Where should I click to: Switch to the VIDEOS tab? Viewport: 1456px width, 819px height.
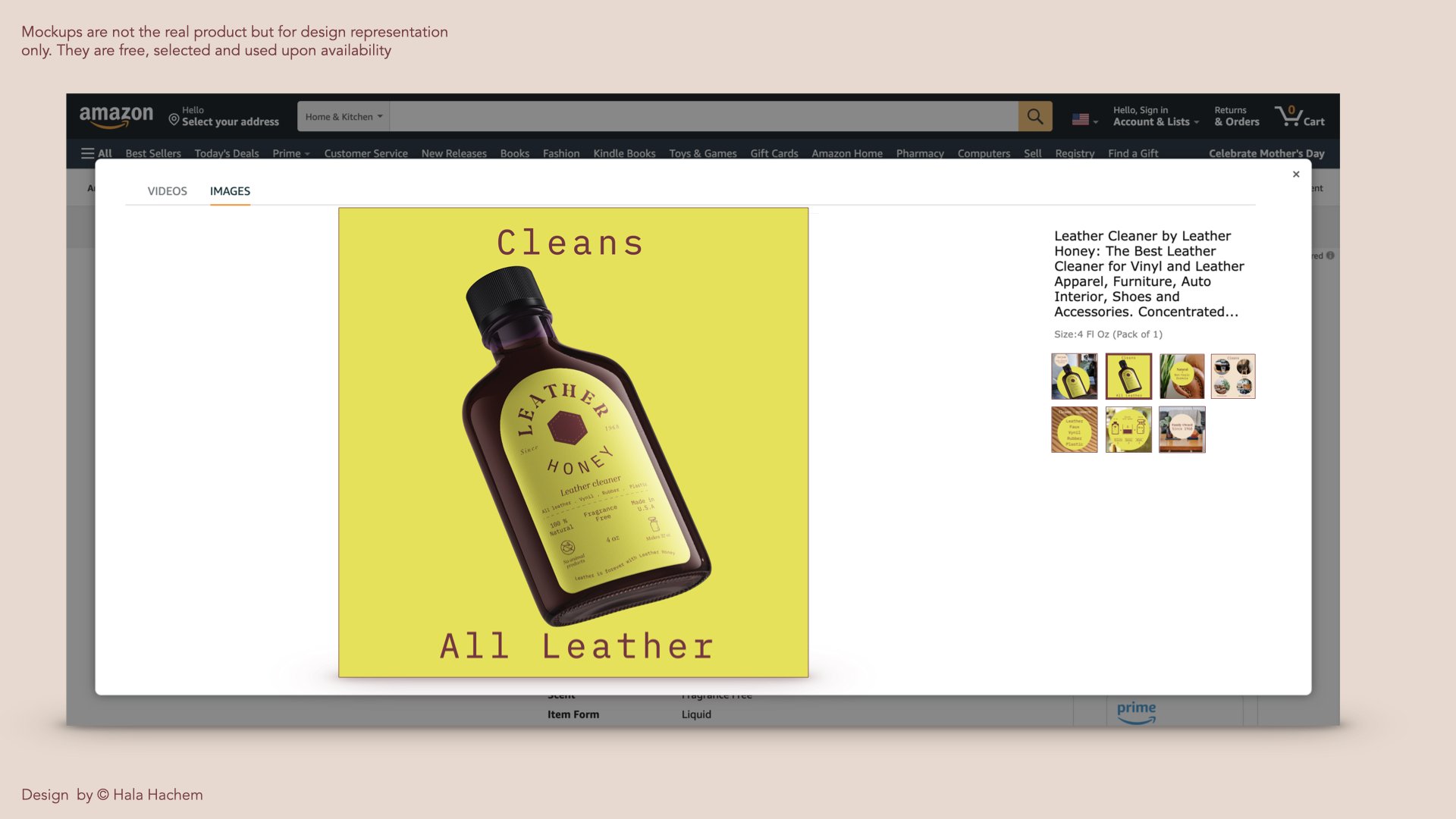coord(167,191)
